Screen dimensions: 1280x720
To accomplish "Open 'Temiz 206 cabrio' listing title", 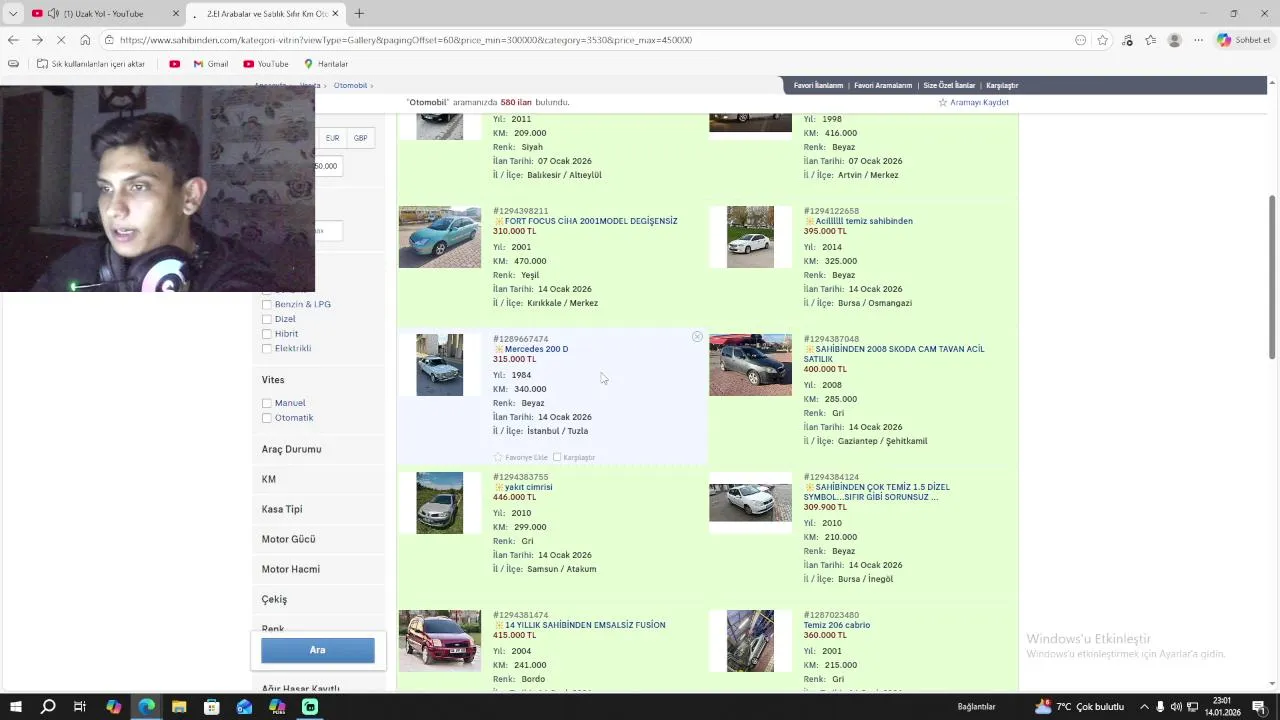I will tap(837, 625).
